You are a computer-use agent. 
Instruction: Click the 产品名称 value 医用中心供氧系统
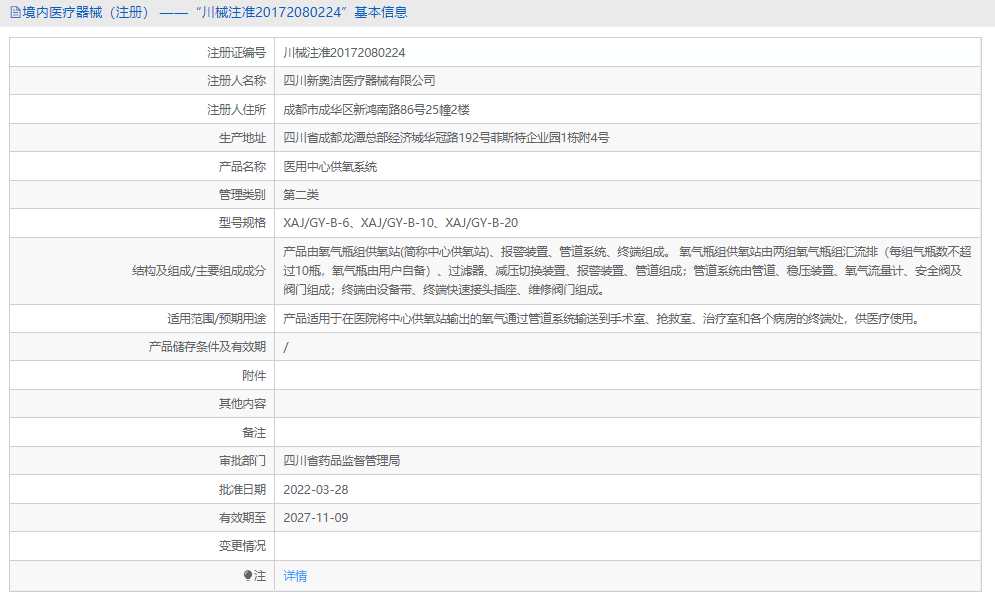click(338, 166)
